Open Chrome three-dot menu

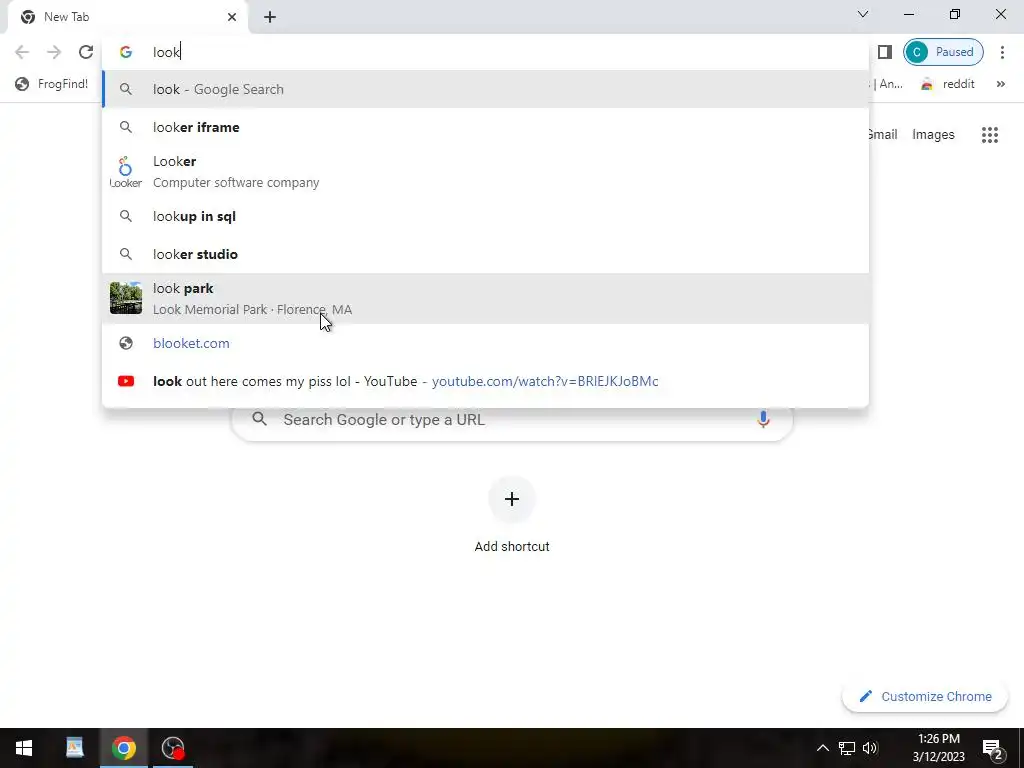(1002, 52)
